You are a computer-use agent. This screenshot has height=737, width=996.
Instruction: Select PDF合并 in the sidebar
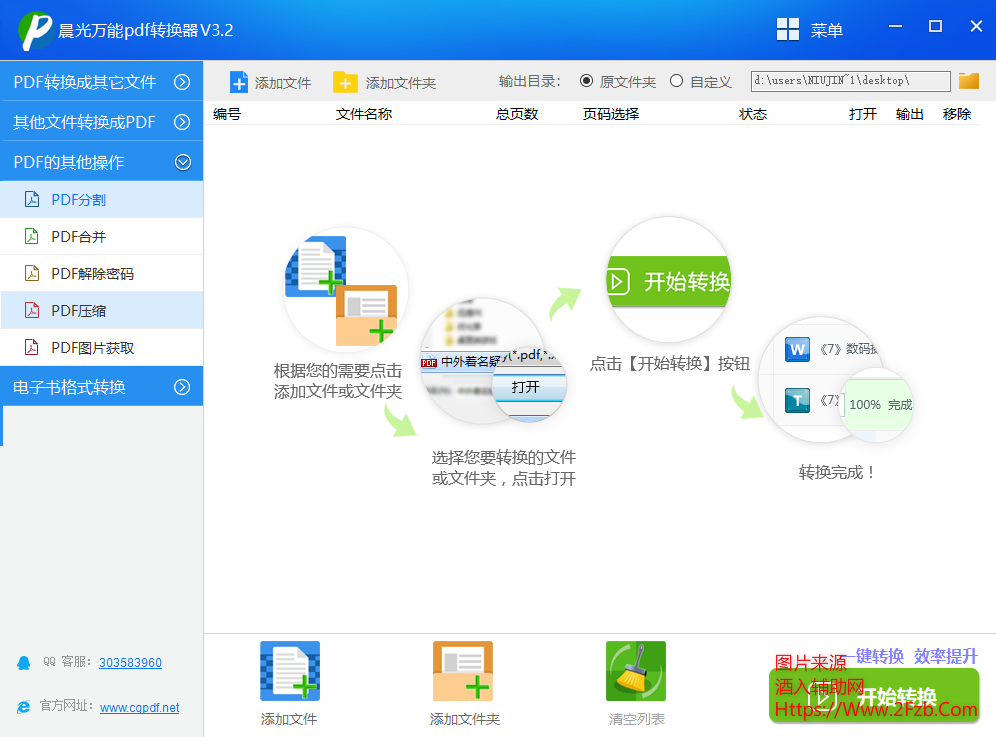click(x=79, y=237)
